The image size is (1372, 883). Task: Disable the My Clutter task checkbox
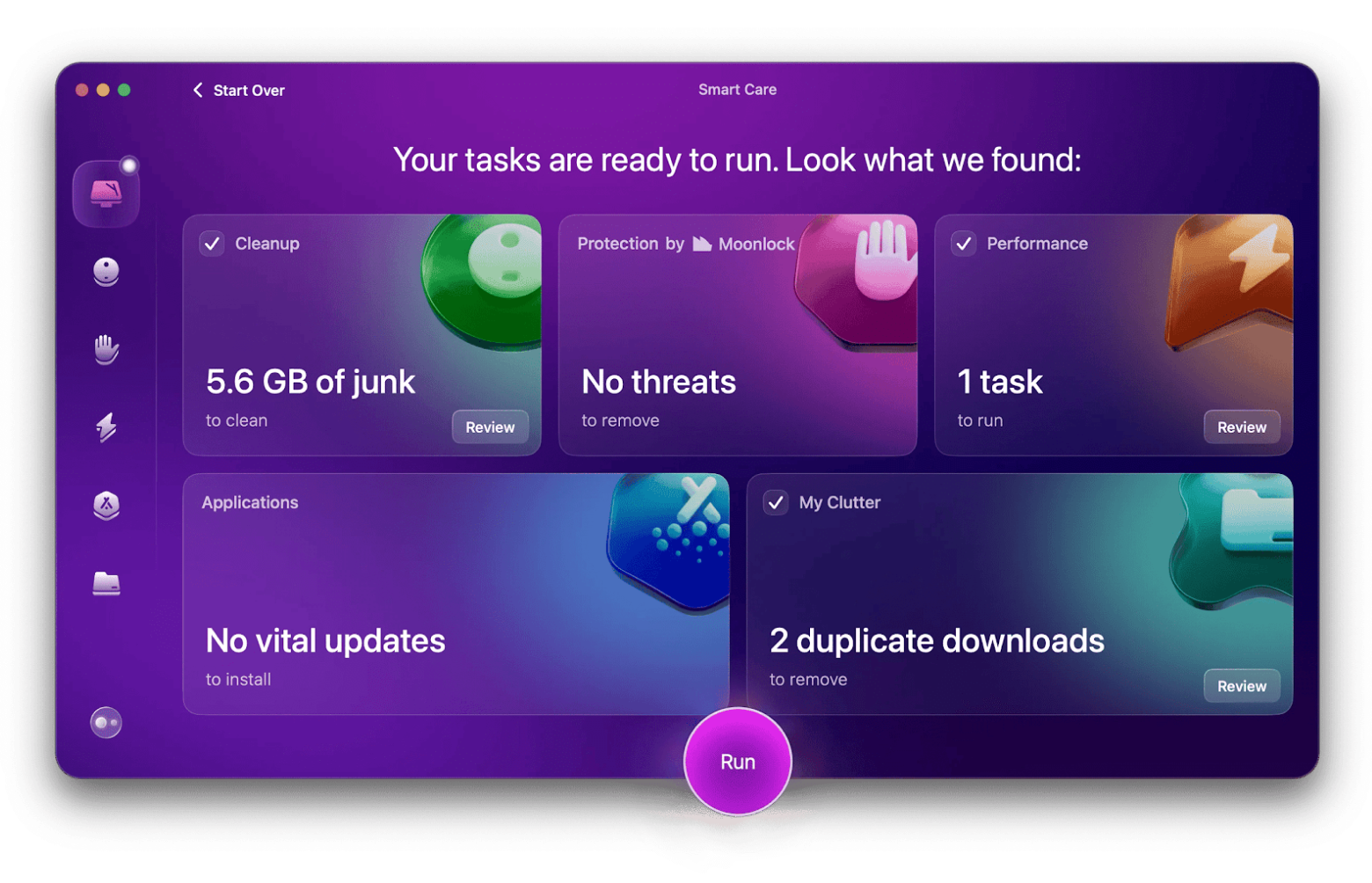click(x=775, y=502)
